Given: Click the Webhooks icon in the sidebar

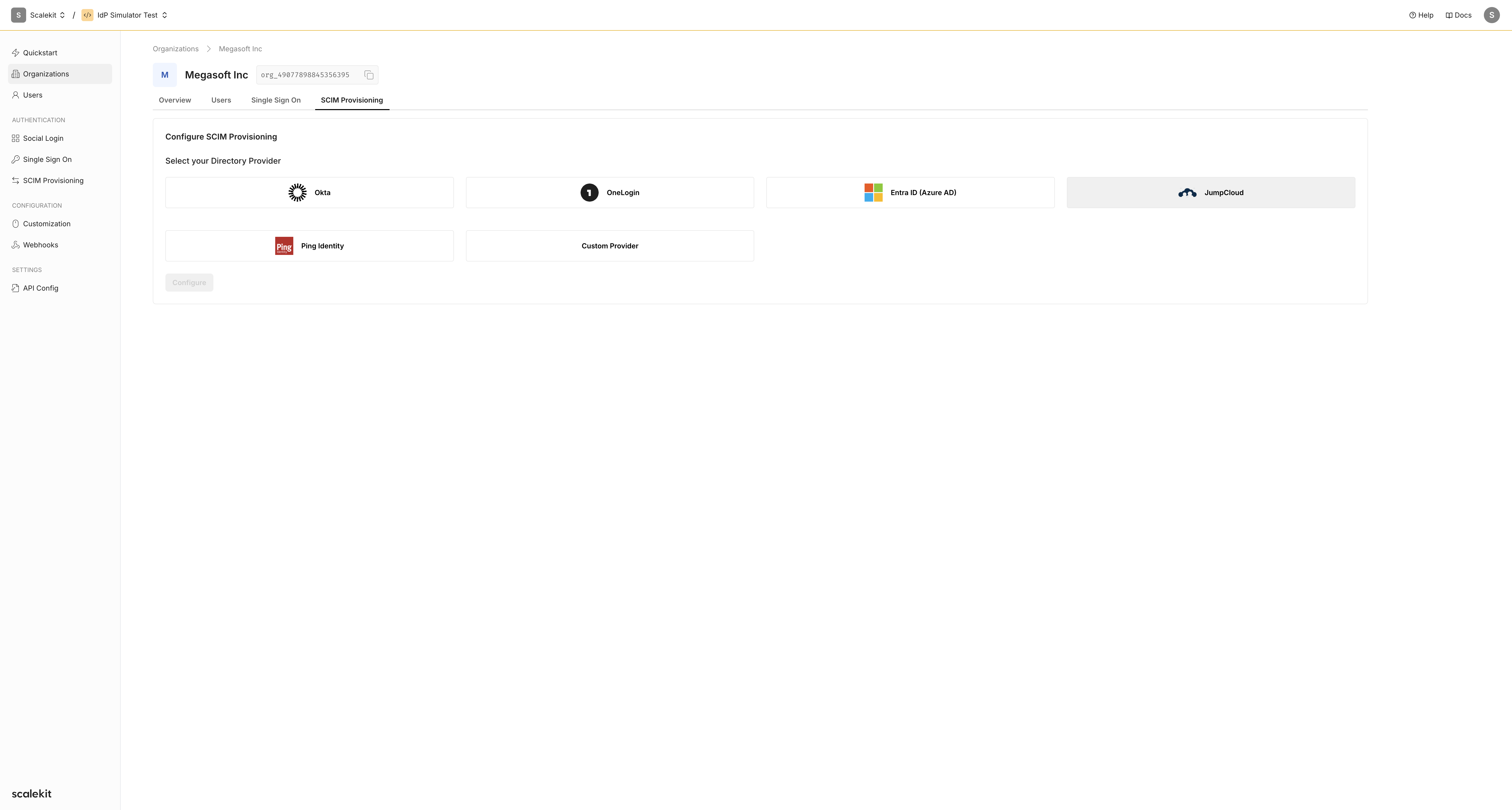Looking at the screenshot, I should click(16, 245).
